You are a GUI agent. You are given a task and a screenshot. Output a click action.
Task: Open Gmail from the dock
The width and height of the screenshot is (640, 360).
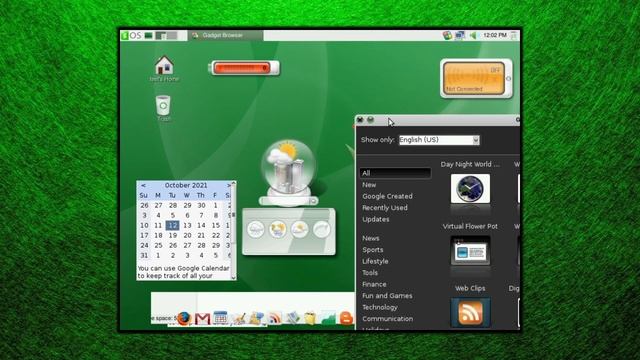point(202,319)
